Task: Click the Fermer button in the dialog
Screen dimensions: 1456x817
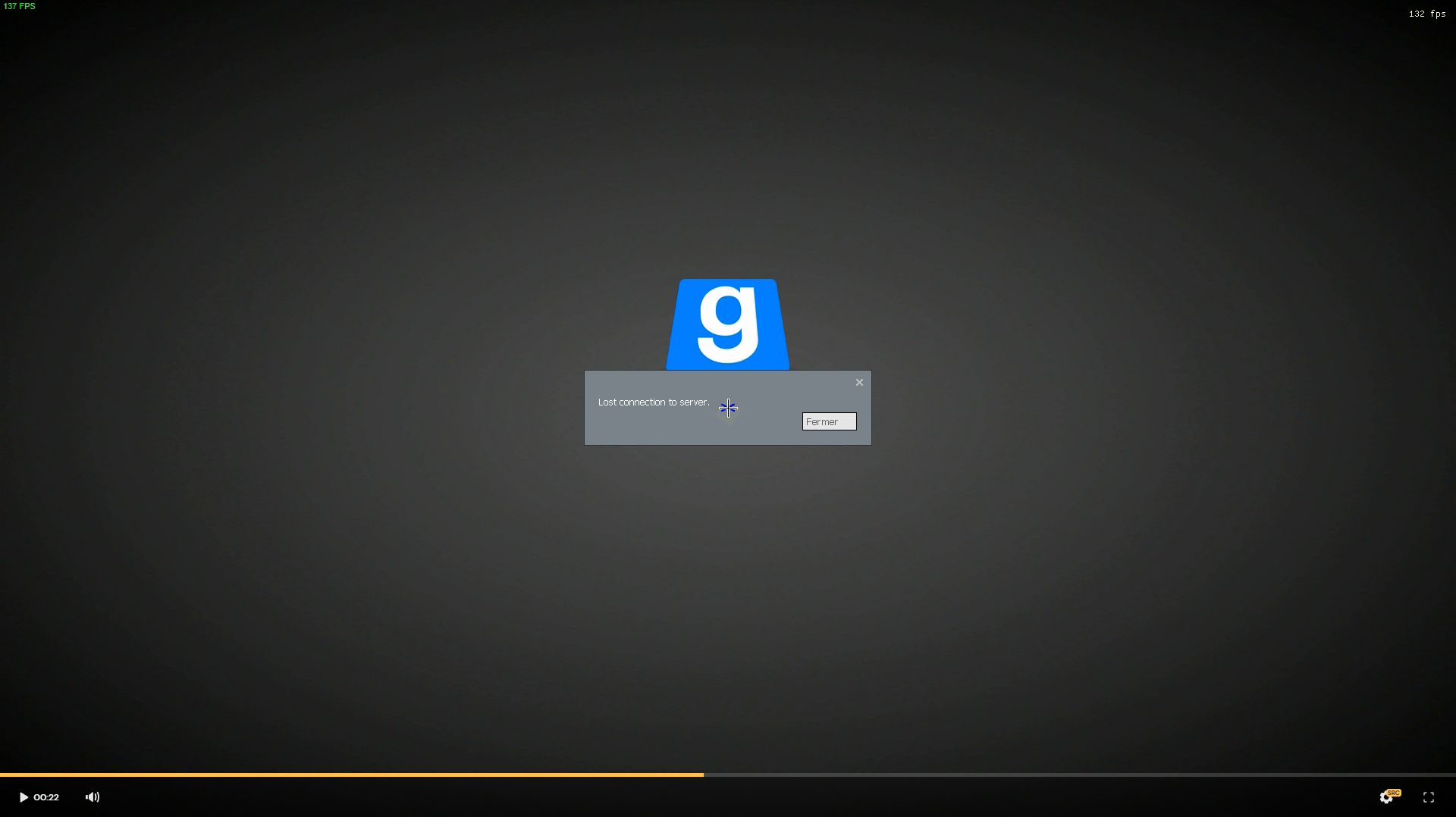Action: [x=829, y=421]
